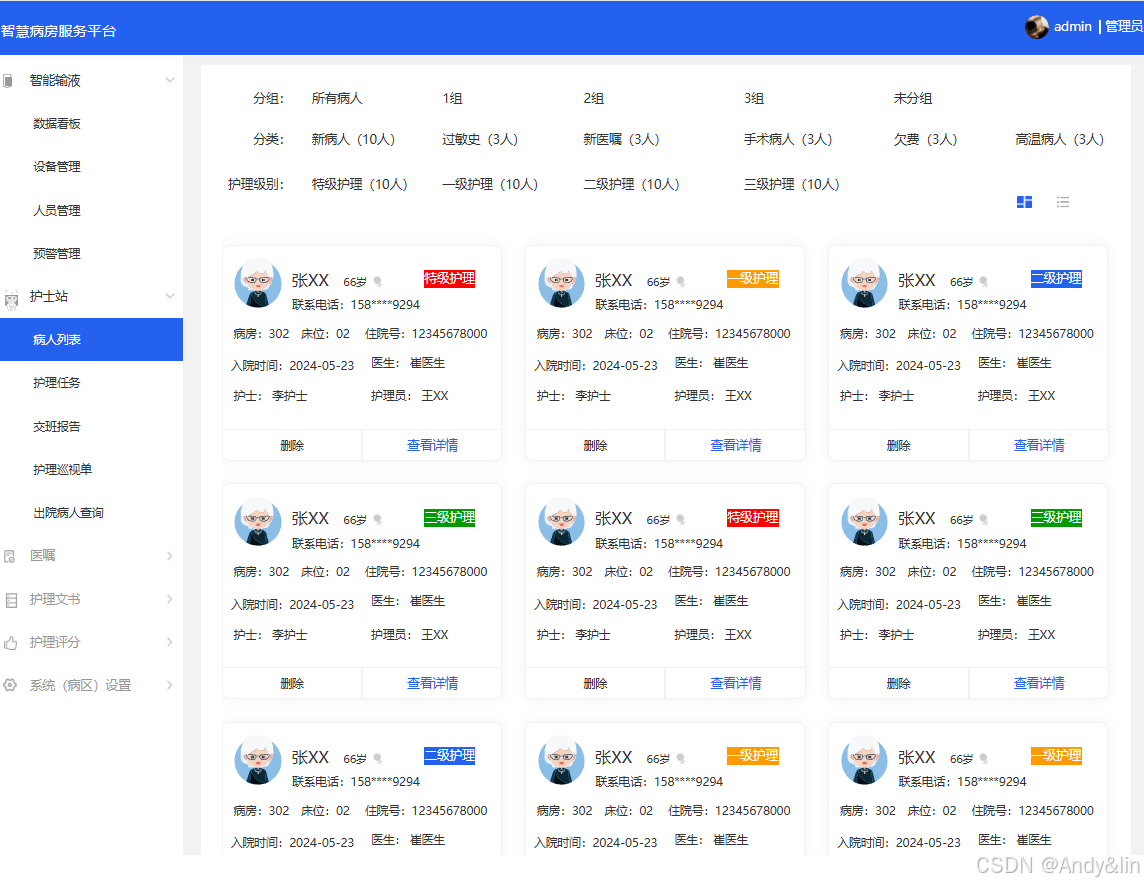Open the 出院病人查询 menu item

tap(69, 512)
